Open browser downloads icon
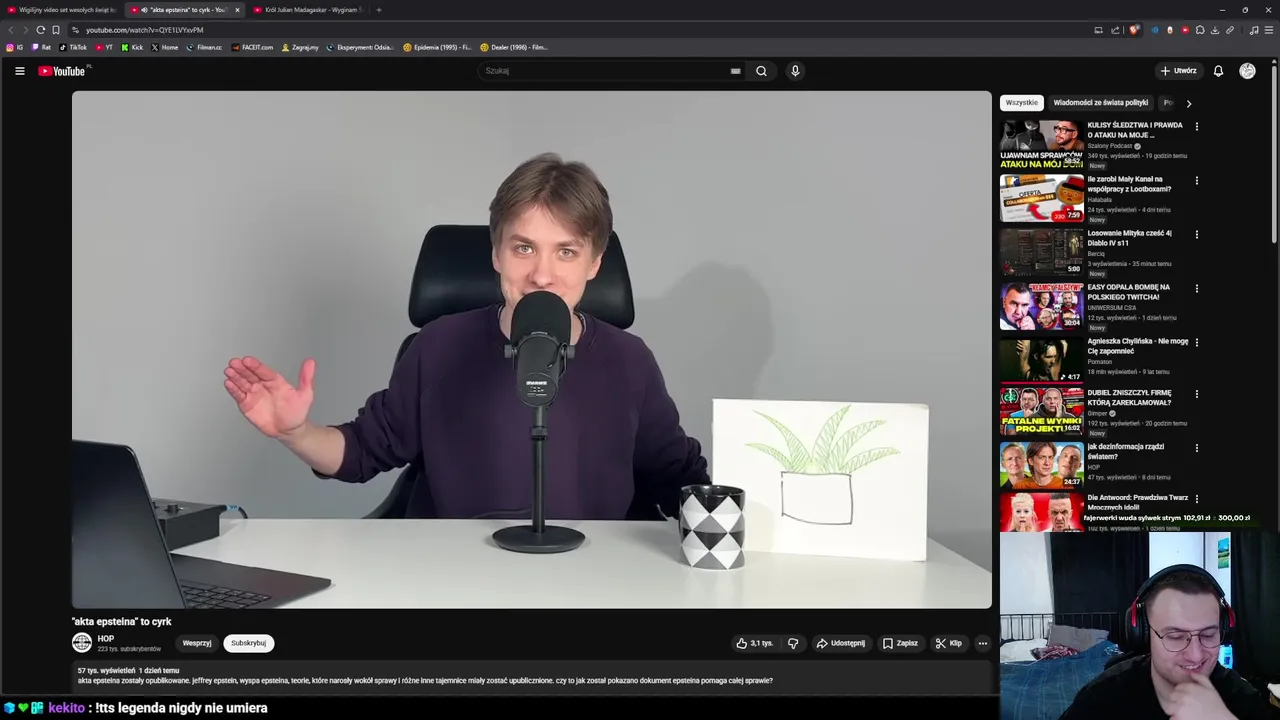This screenshot has height=720, width=1280. [1215, 30]
